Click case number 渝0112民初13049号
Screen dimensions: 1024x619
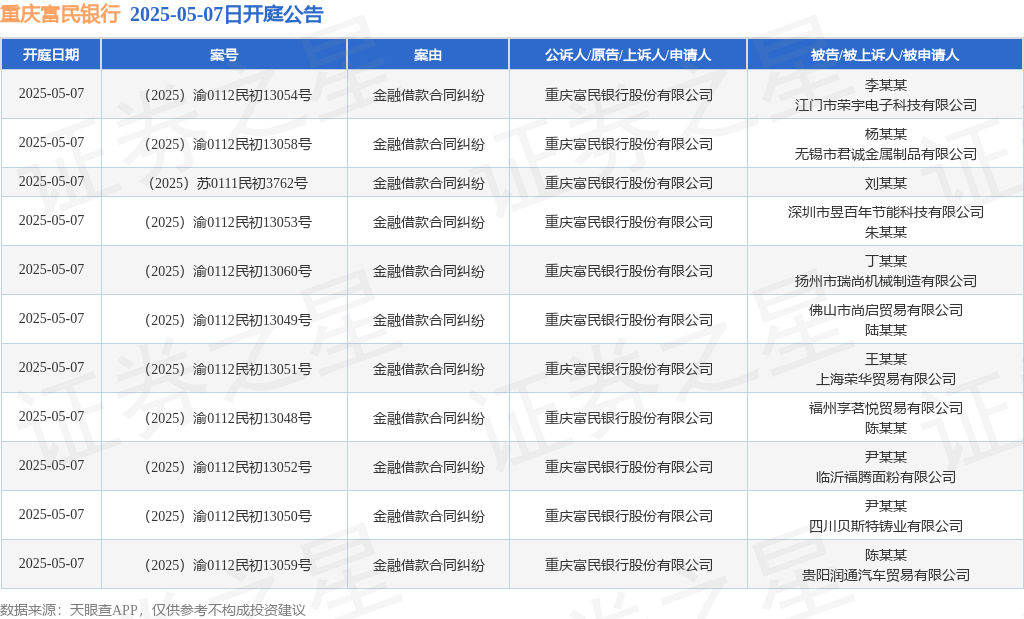coord(228,320)
